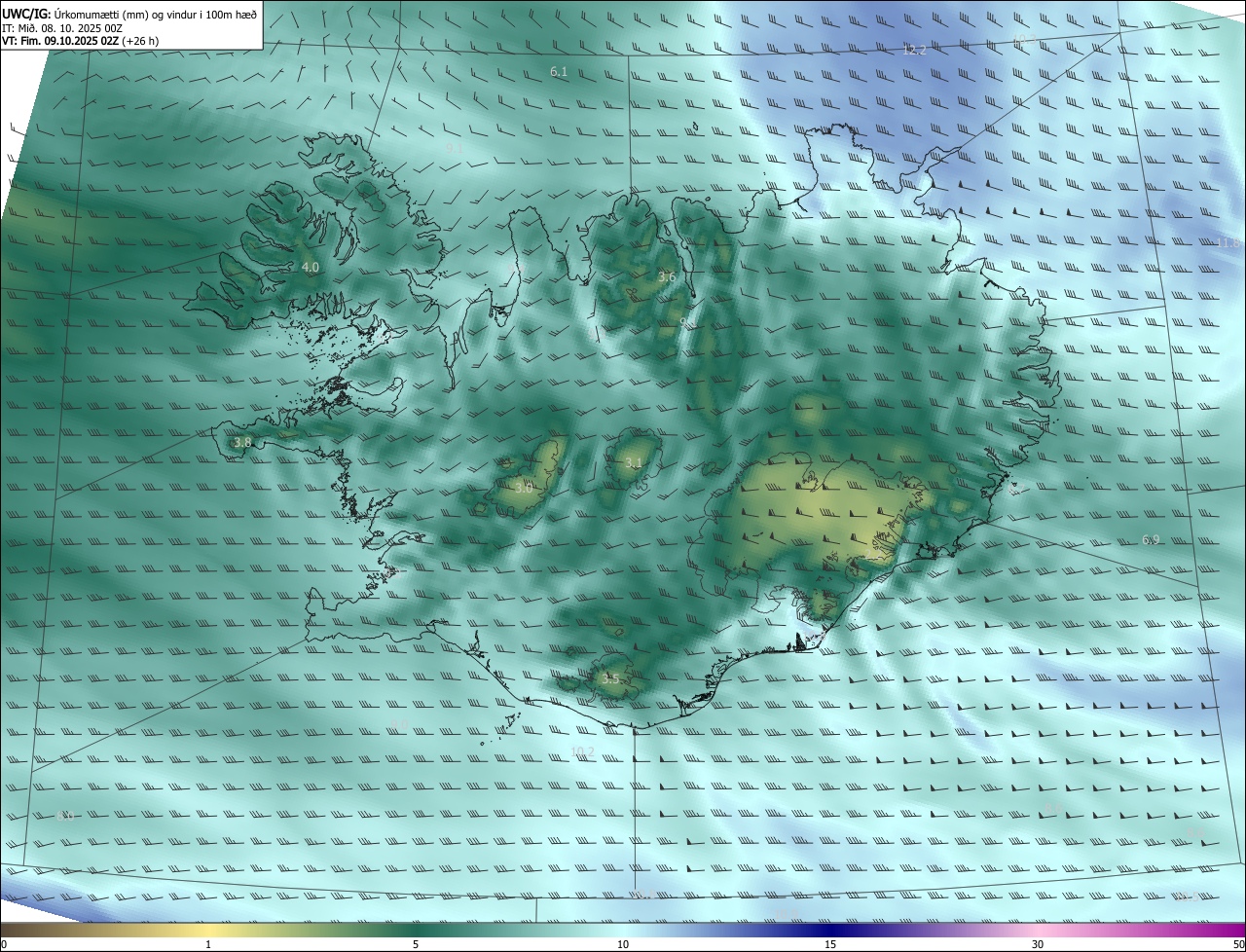Select the 10 tick on the color scale
1246x952 pixels.
point(623,944)
